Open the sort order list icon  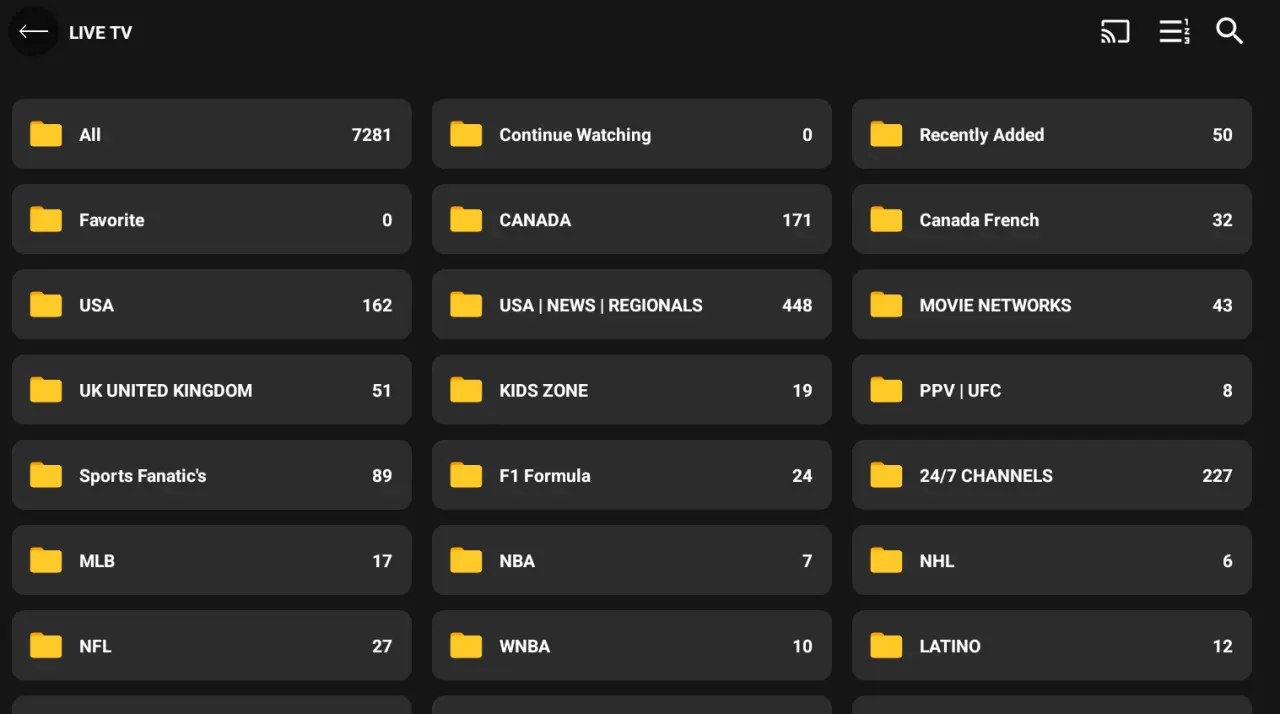pyautogui.click(x=1174, y=32)
